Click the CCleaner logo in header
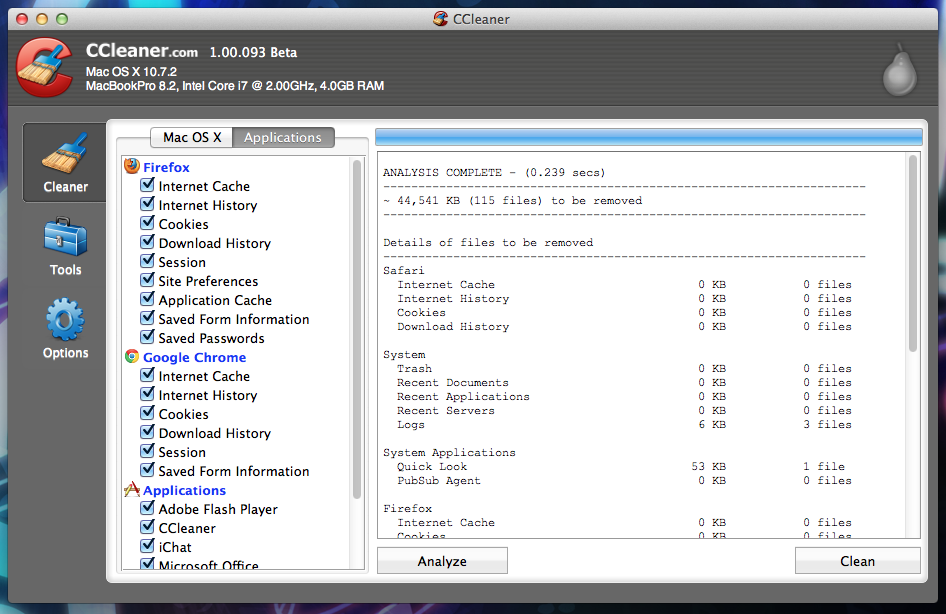Image resolution: width=946 pixels, height=614 pixels. click(45, 67)
